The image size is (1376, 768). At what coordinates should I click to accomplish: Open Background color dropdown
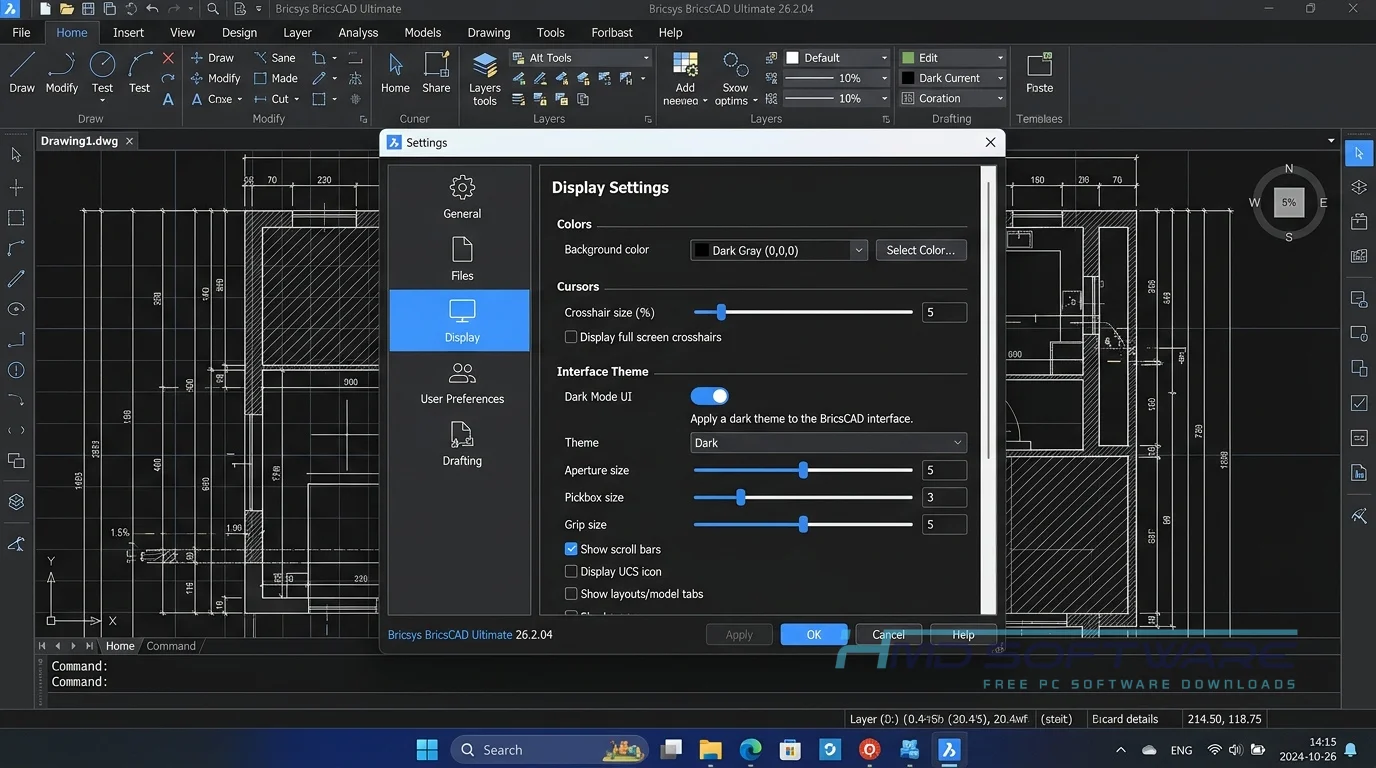(x=779, y=250)
